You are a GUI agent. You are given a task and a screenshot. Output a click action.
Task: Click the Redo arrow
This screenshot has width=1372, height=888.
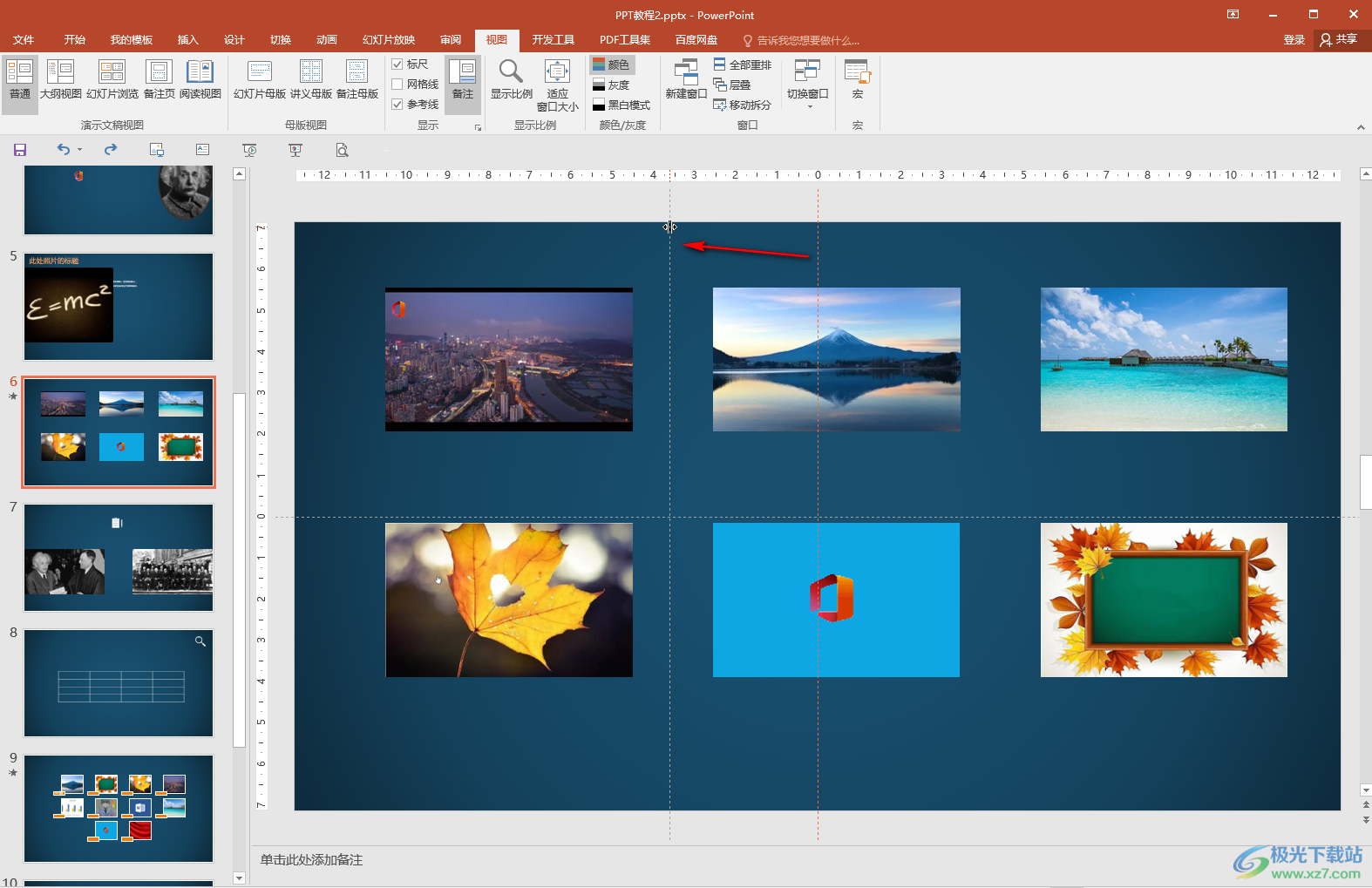(111, 149)
